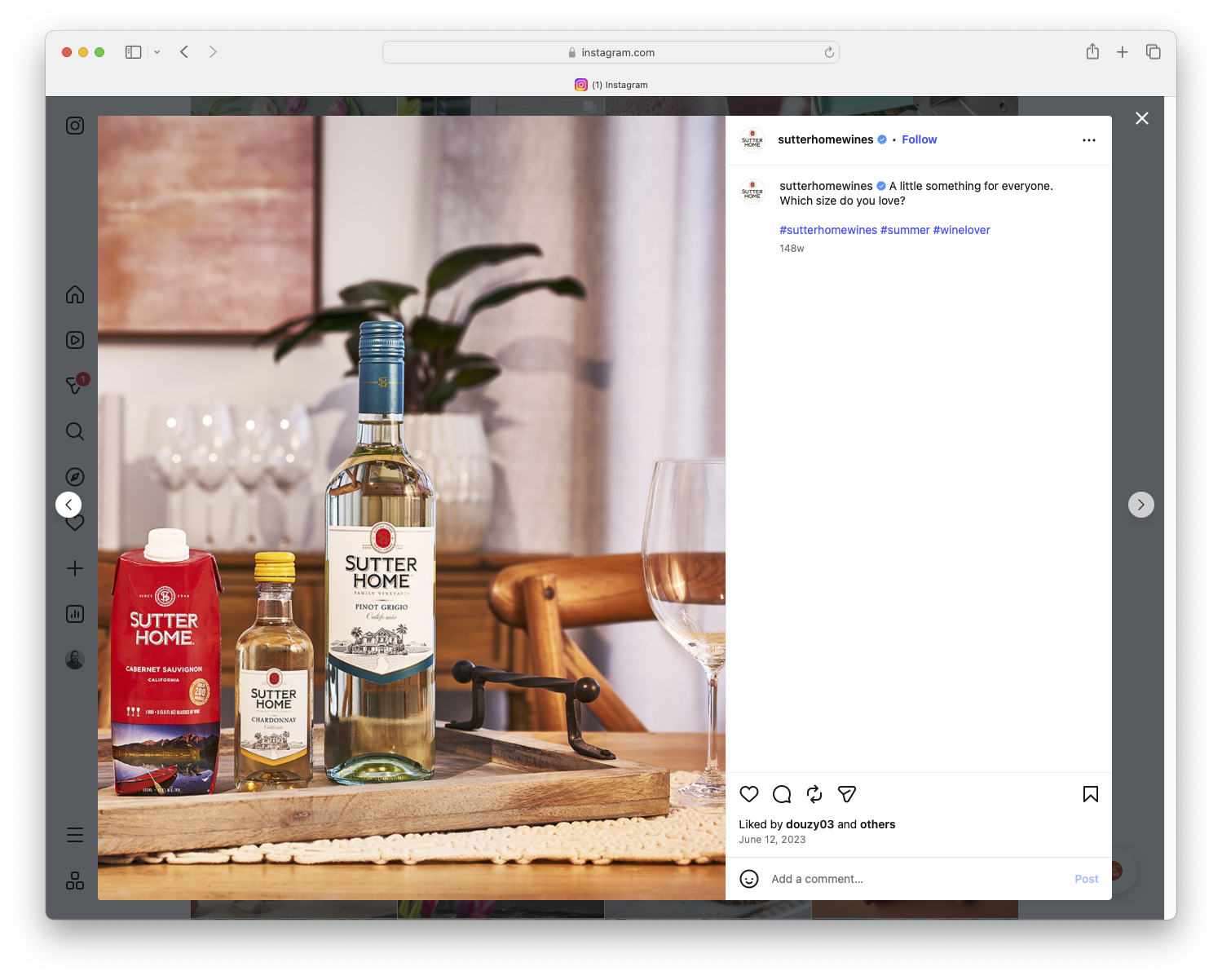Open profile avatar in sidebar
Screen dimensions: 1222x980
point(75,660)
